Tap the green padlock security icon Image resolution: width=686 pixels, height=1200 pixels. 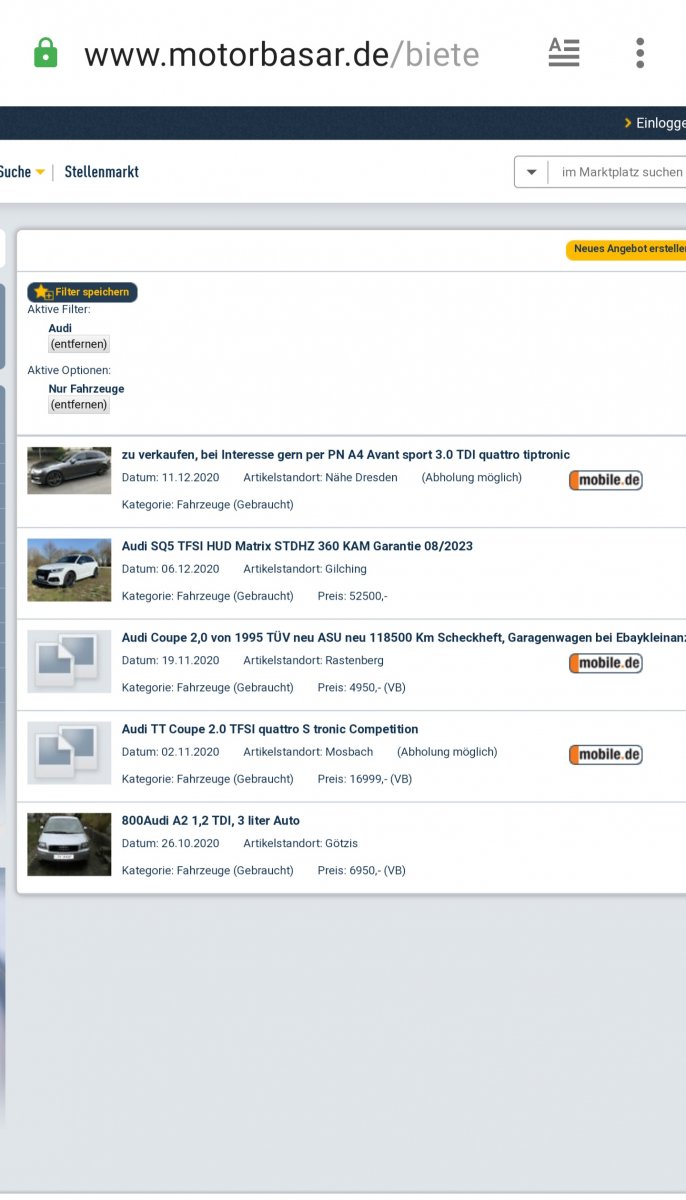[46, 53]
